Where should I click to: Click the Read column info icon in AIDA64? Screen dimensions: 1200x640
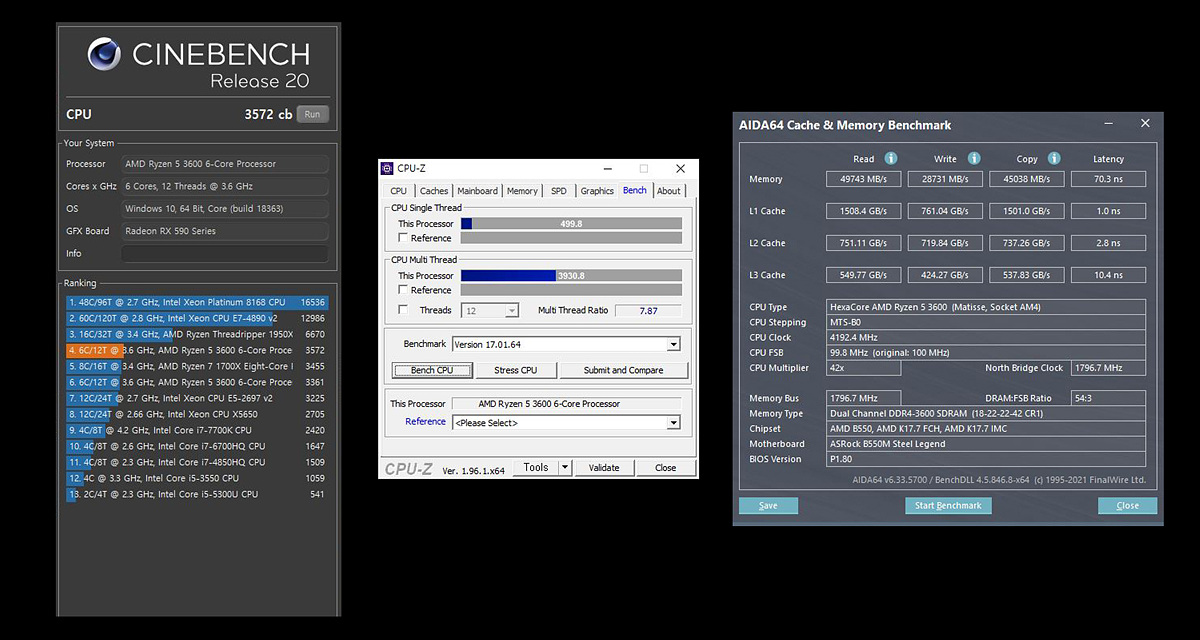890,158
